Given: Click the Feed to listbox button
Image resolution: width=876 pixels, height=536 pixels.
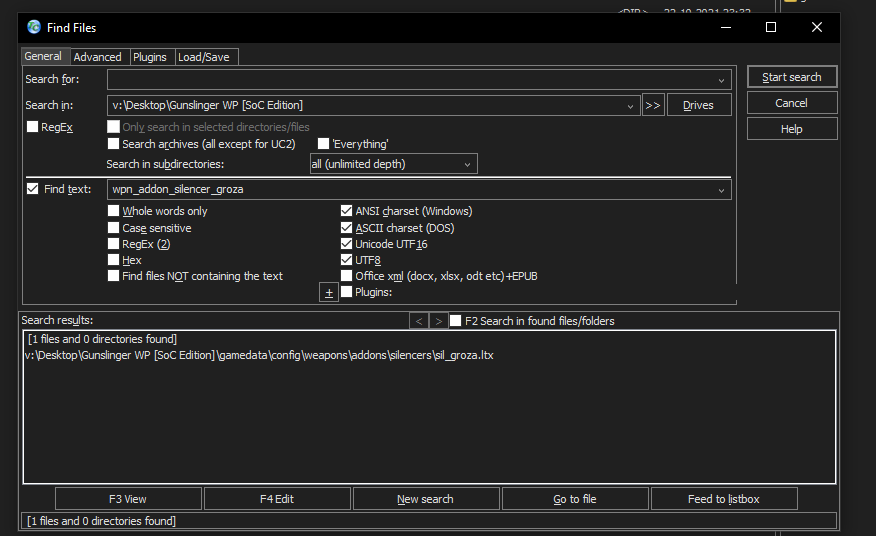Looking at the screenshot, I should 724,499.
